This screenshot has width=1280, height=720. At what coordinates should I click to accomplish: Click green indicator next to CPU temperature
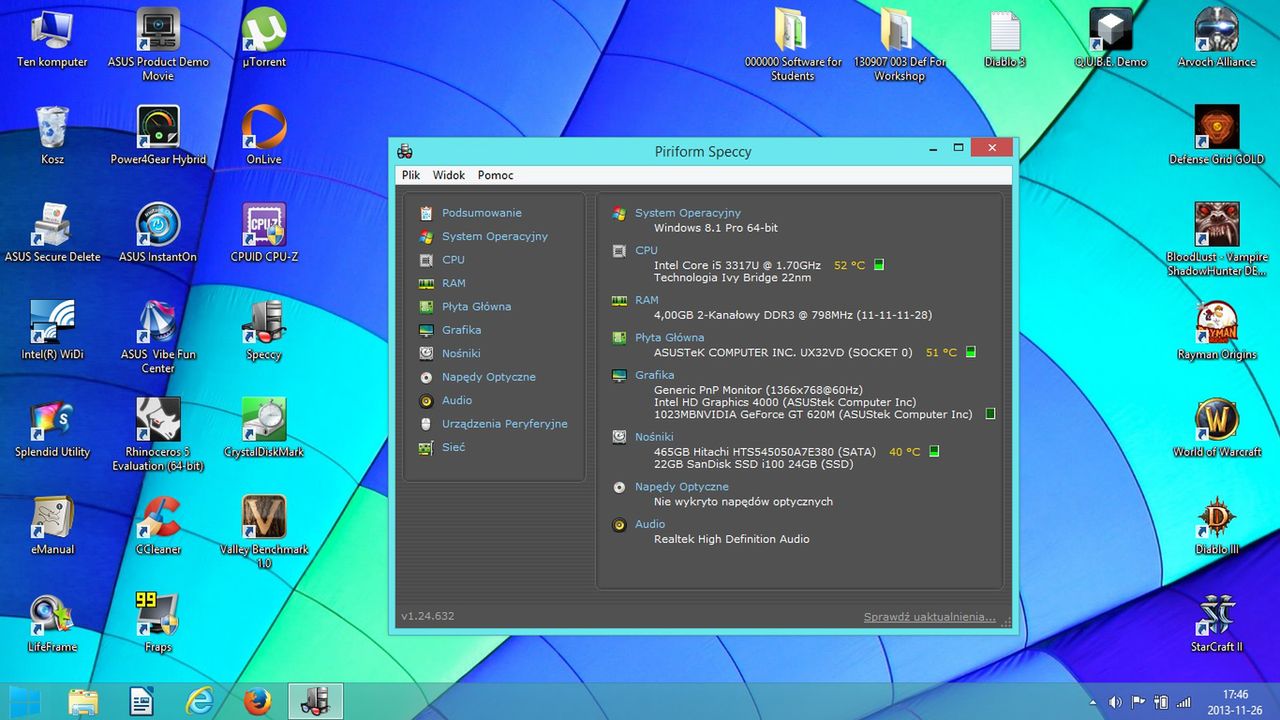(x=879, y=265)
